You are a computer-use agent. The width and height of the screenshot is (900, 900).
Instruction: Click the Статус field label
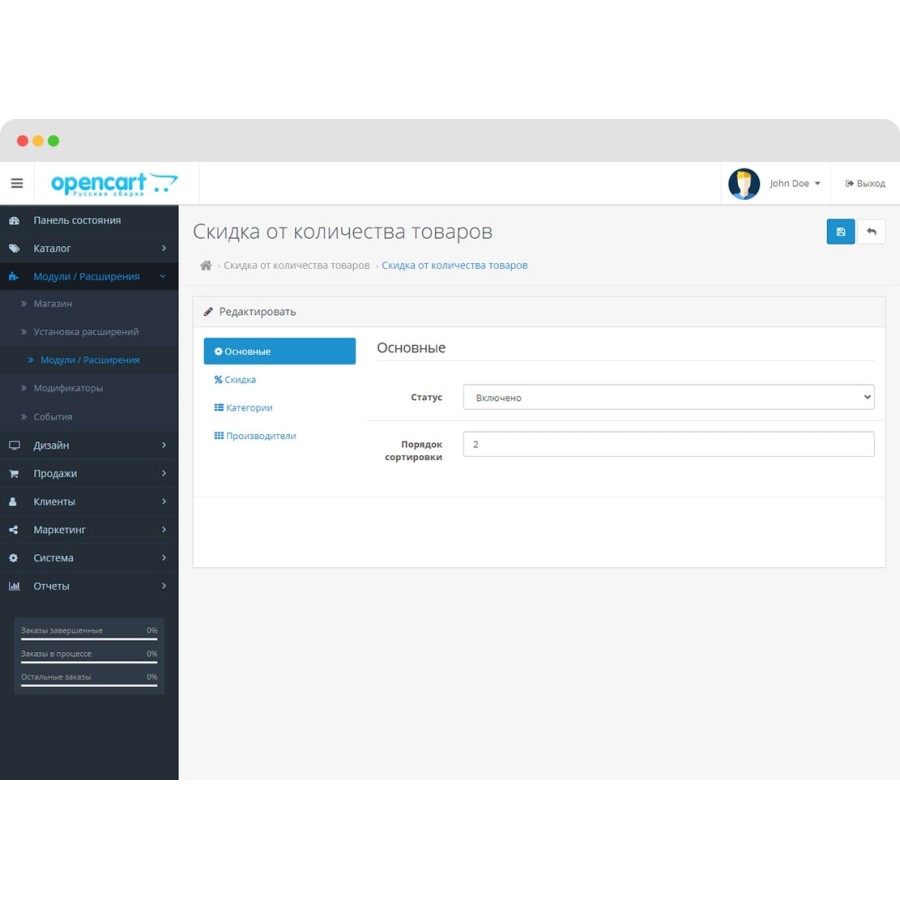point(426,397)
